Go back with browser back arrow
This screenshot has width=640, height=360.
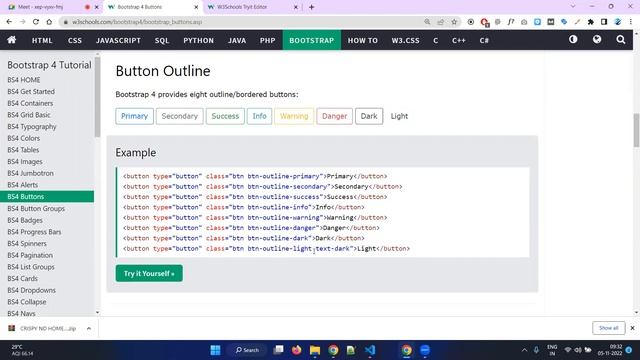9,22
